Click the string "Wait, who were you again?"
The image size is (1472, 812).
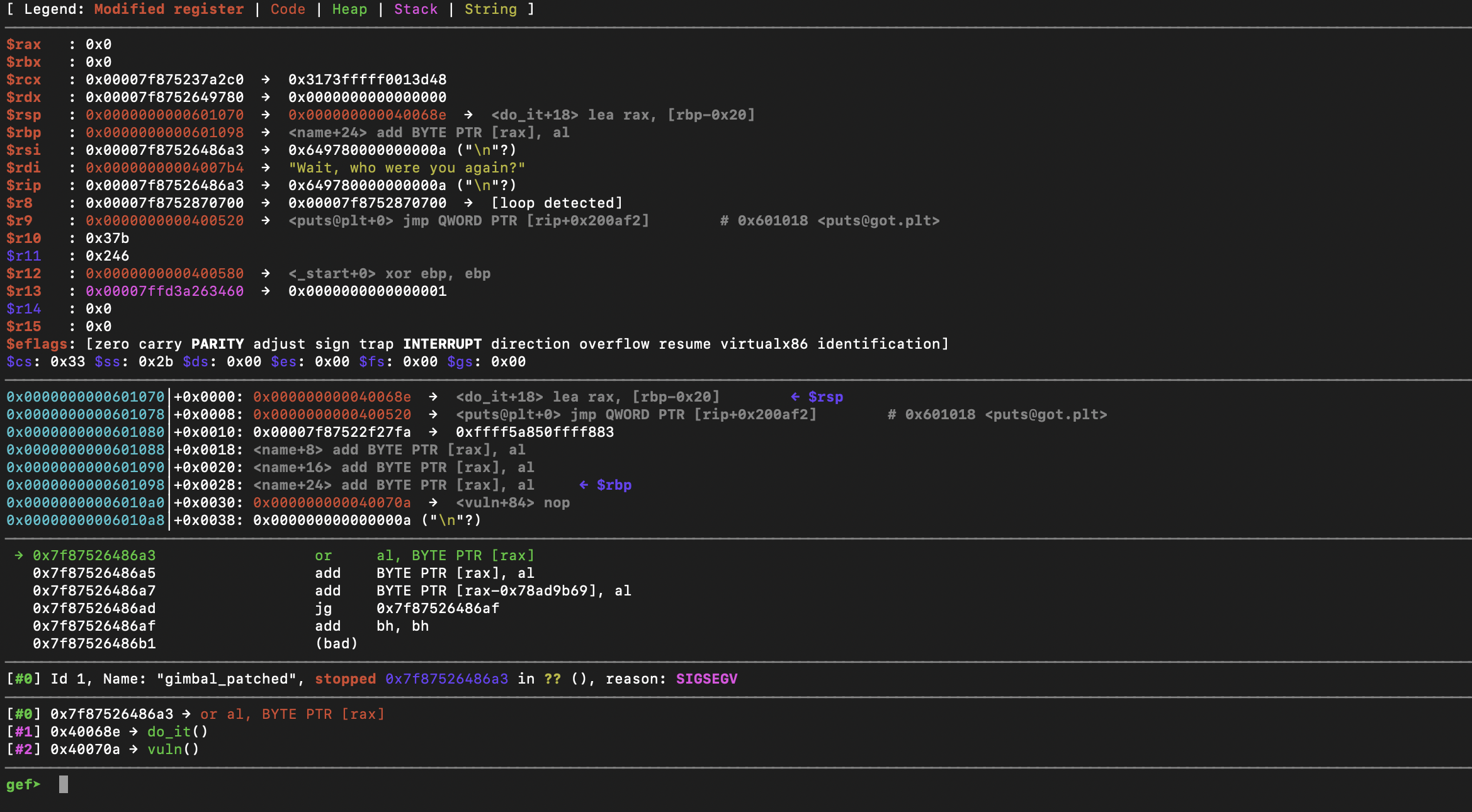pos(407,168)
